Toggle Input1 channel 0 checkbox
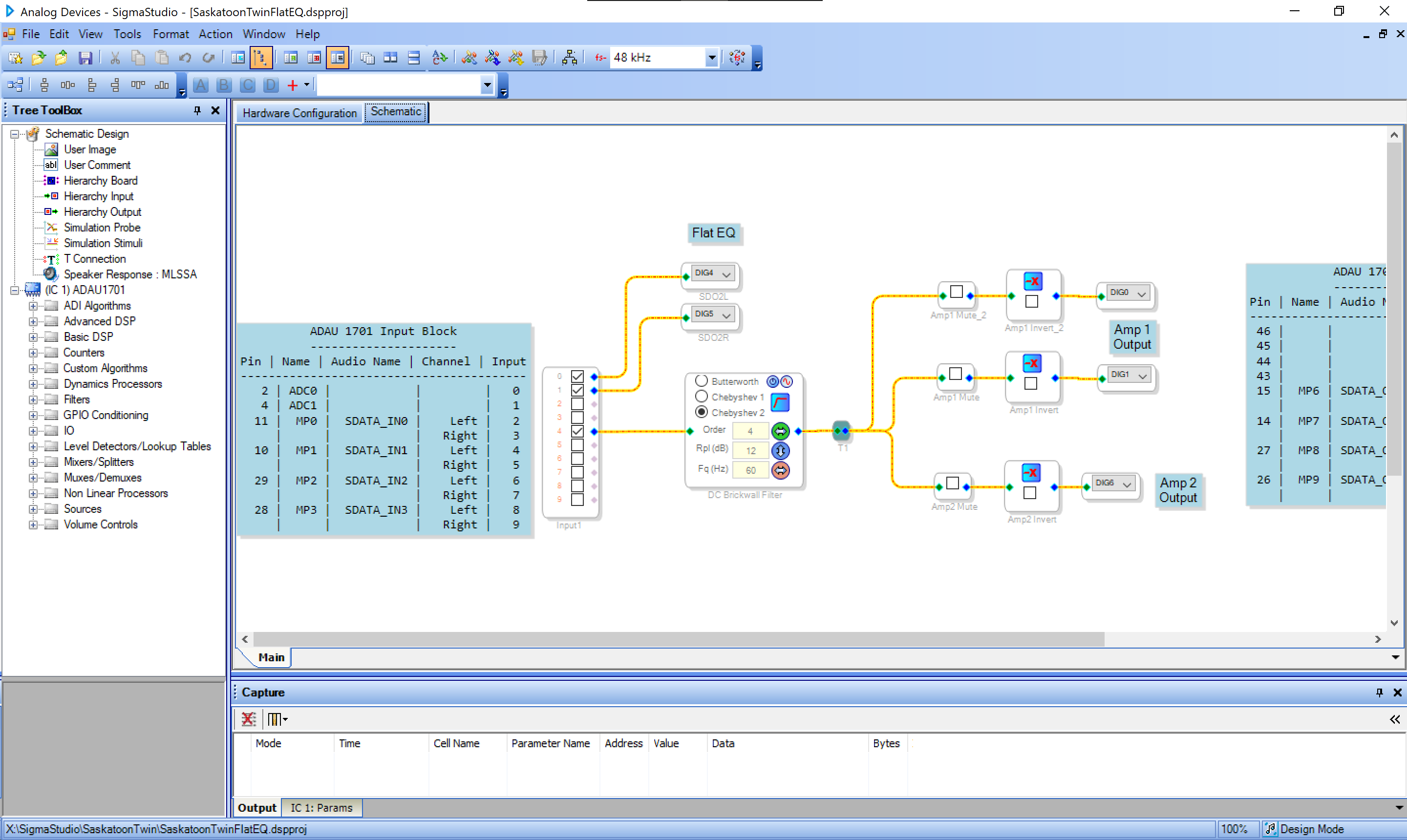Image resolution: width=1407 pixels, height=840 pixels. [577, 377]
